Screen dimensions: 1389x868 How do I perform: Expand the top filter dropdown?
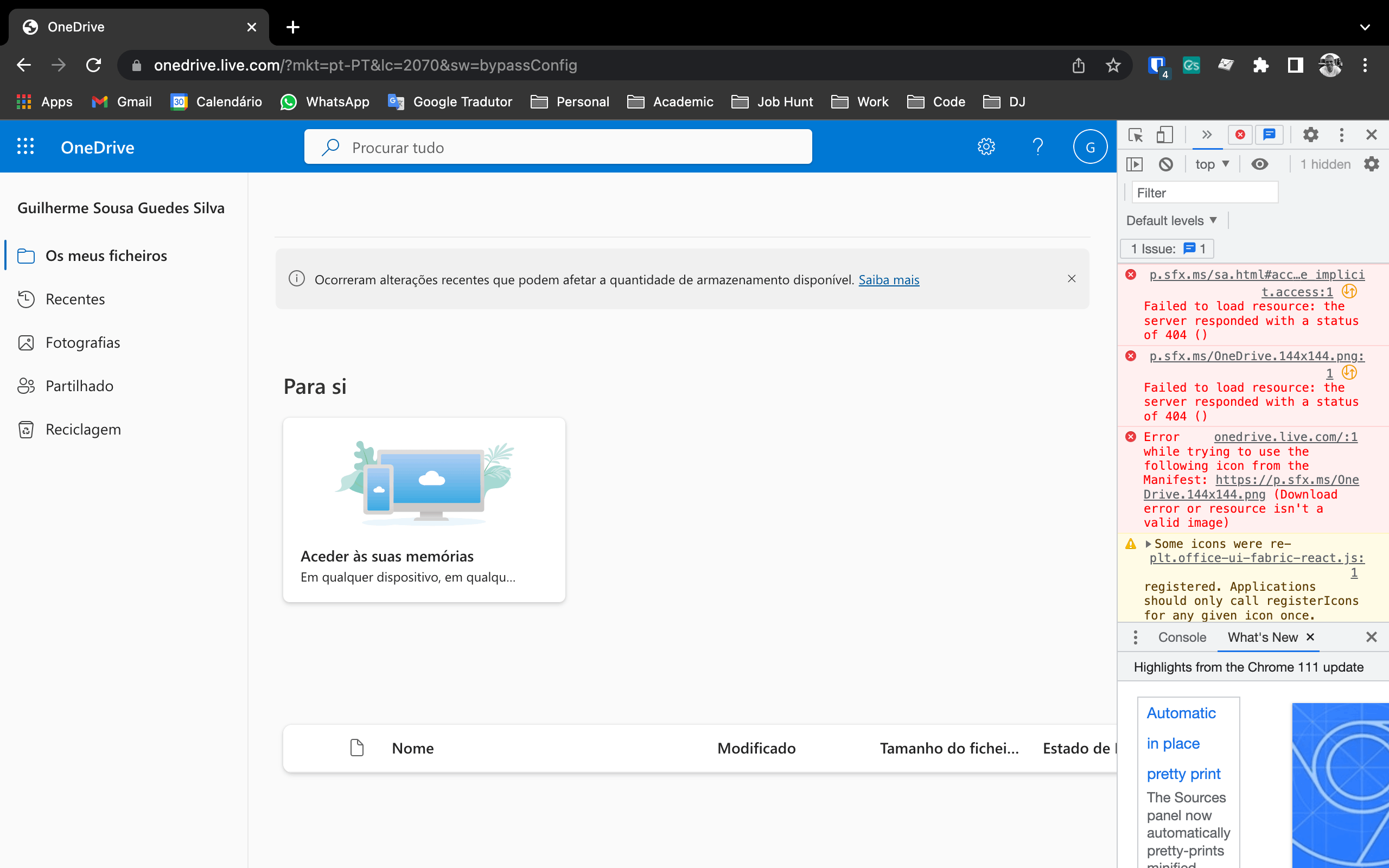[x=1213, y=163]
